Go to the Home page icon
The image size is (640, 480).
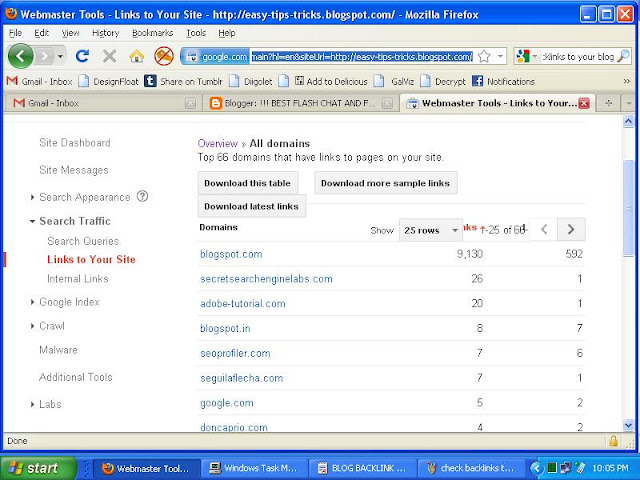click(x=137, y=56)
